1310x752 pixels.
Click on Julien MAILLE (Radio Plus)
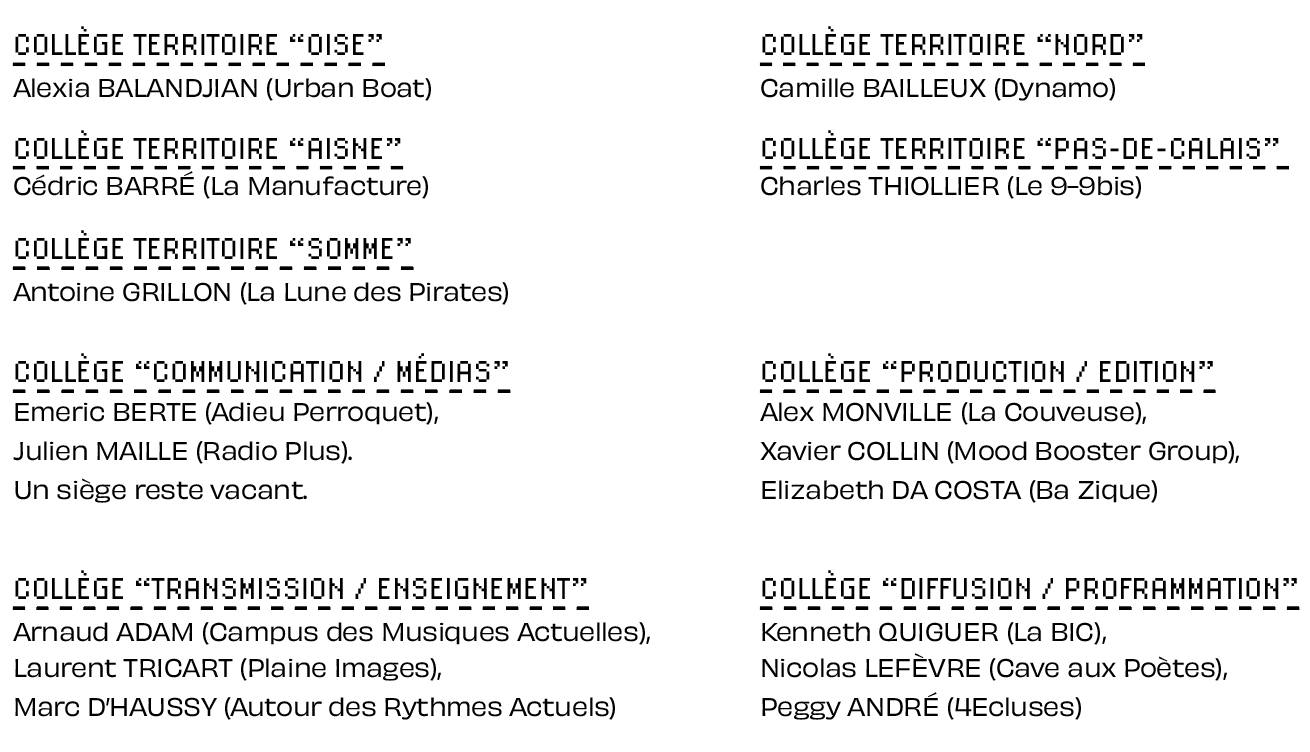(x=183, y=452)
